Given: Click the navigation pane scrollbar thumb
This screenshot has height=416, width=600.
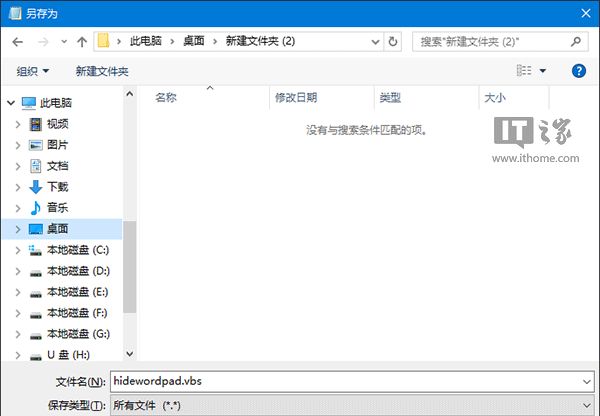Looking at the screenshot, I should 130,267.
